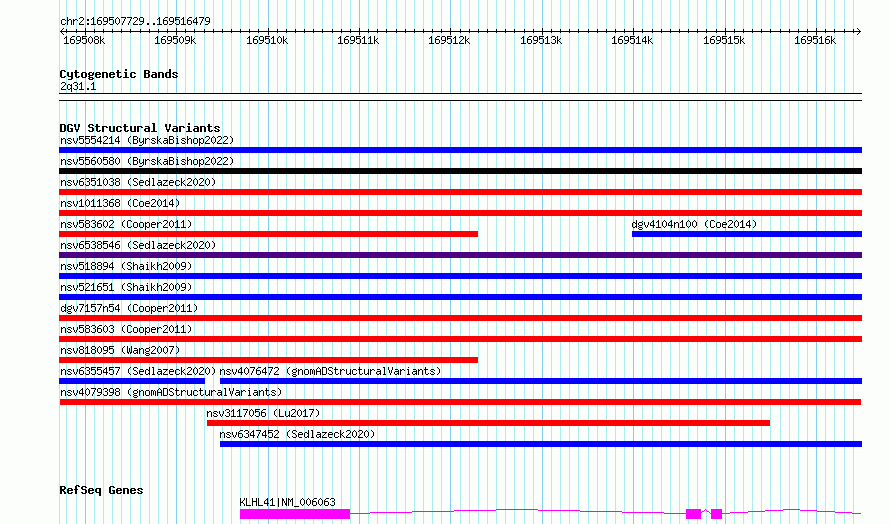
Task: Select nsv4079398 (gnomADStructuralVariants) label
Action: click(x=171, y=392)
